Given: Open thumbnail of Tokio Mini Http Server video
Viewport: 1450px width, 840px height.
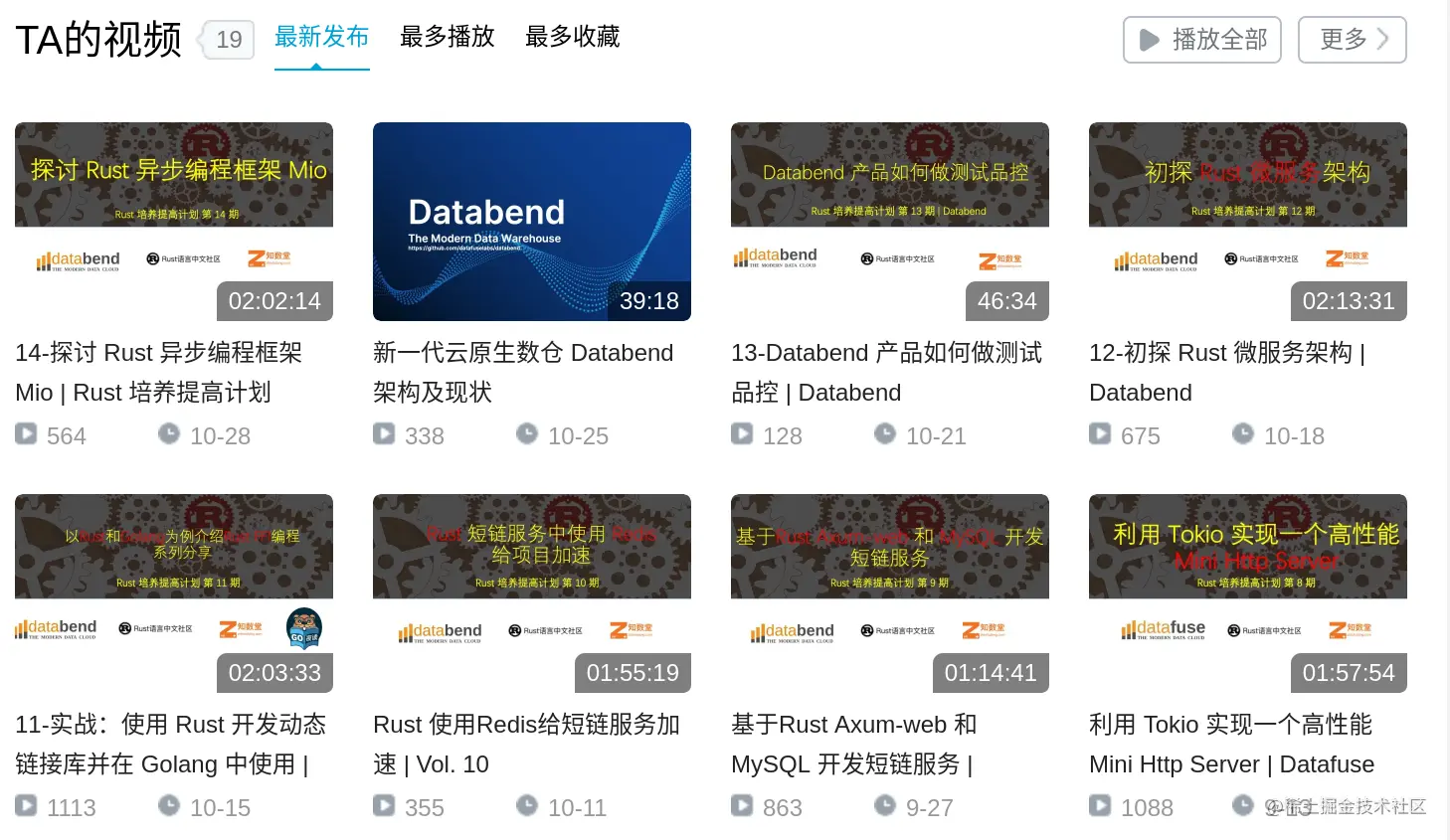Looking at the screenshot, I should pyautogui.click(x=1248, y=593).
